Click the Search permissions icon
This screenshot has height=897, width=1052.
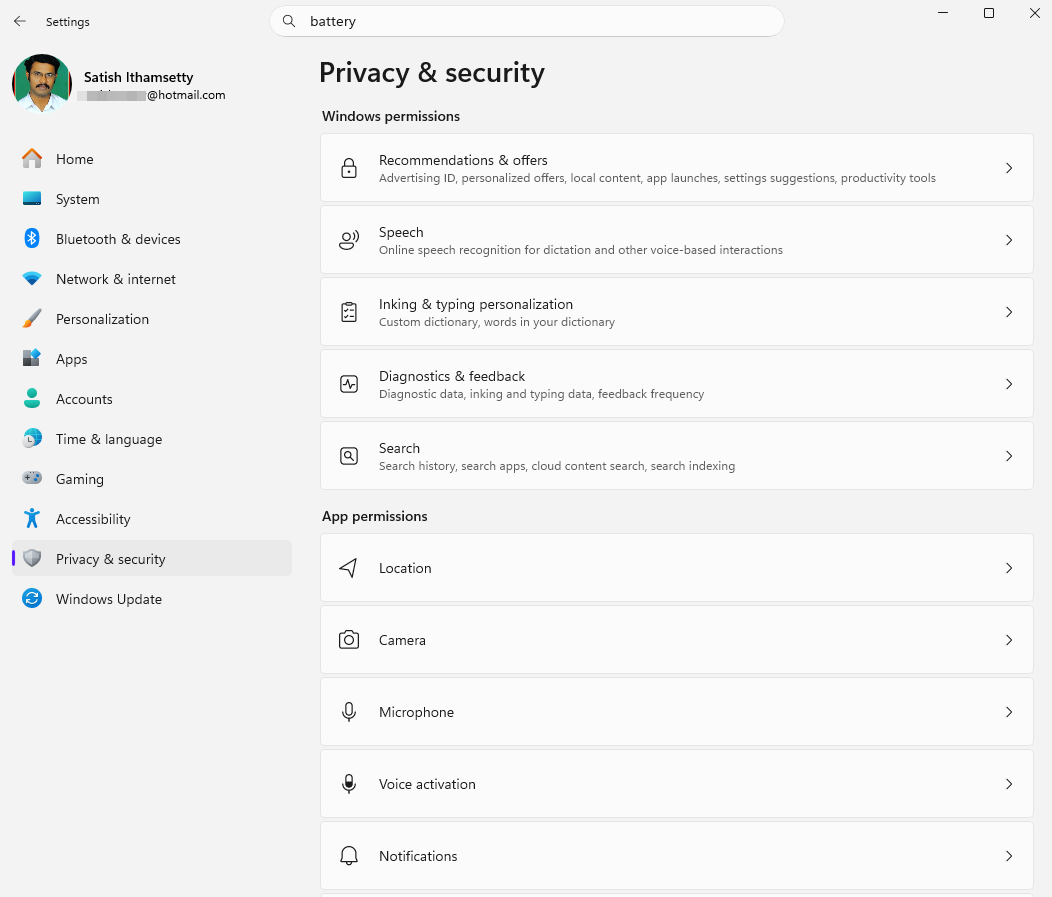tap(349, 456)
